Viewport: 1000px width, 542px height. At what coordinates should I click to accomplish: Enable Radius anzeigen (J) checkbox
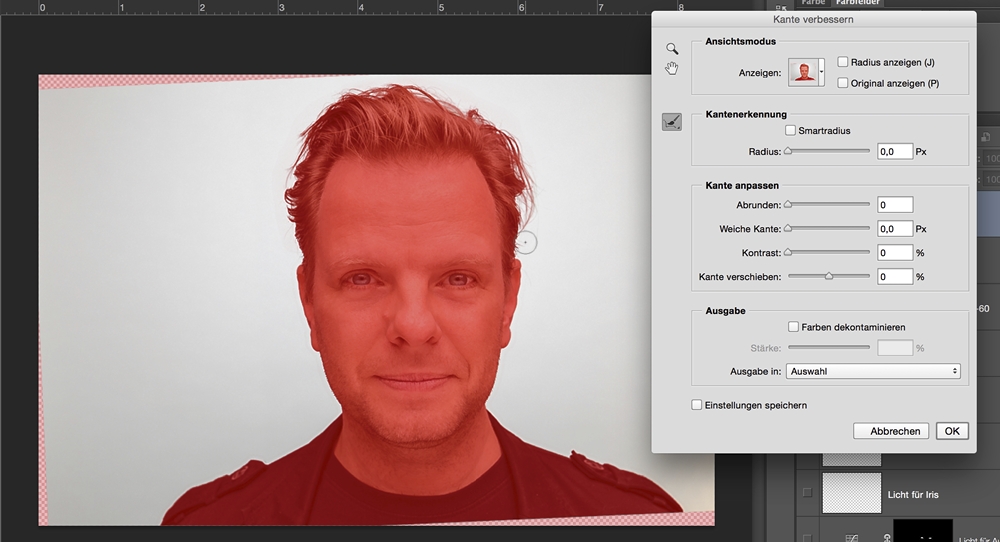[842, 62]
